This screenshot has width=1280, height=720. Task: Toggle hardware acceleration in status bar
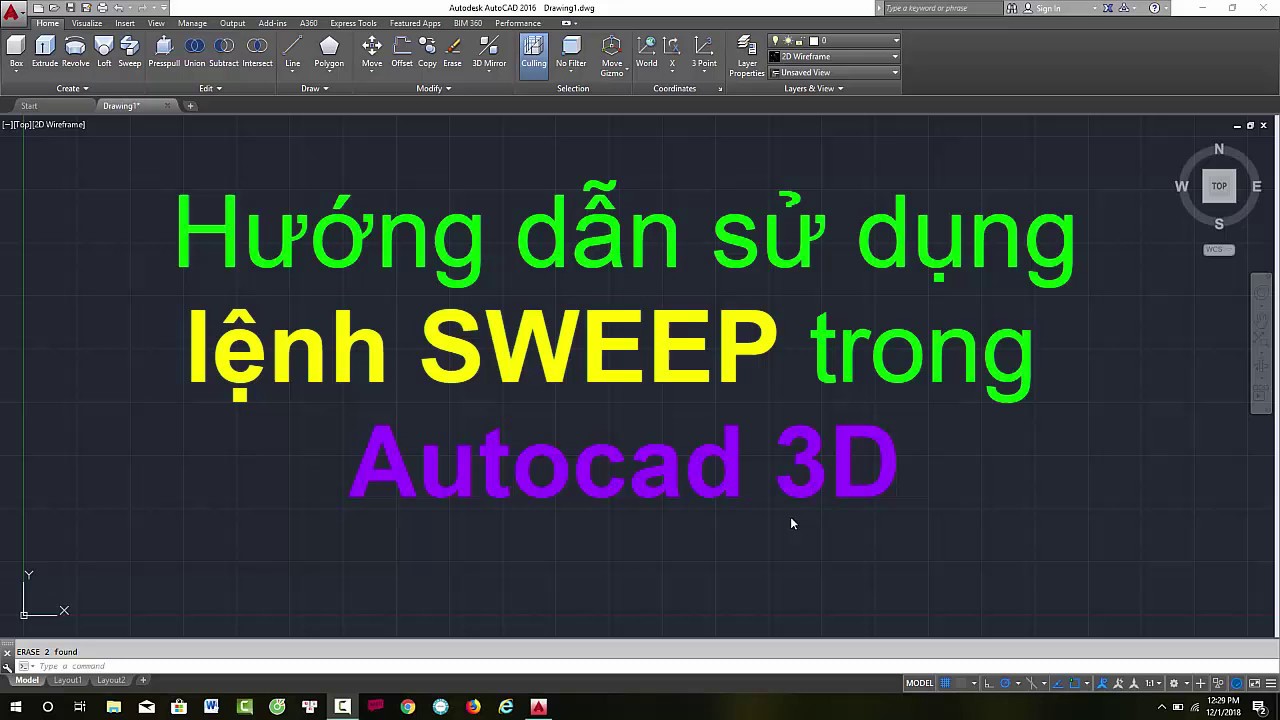[1237, 683]
